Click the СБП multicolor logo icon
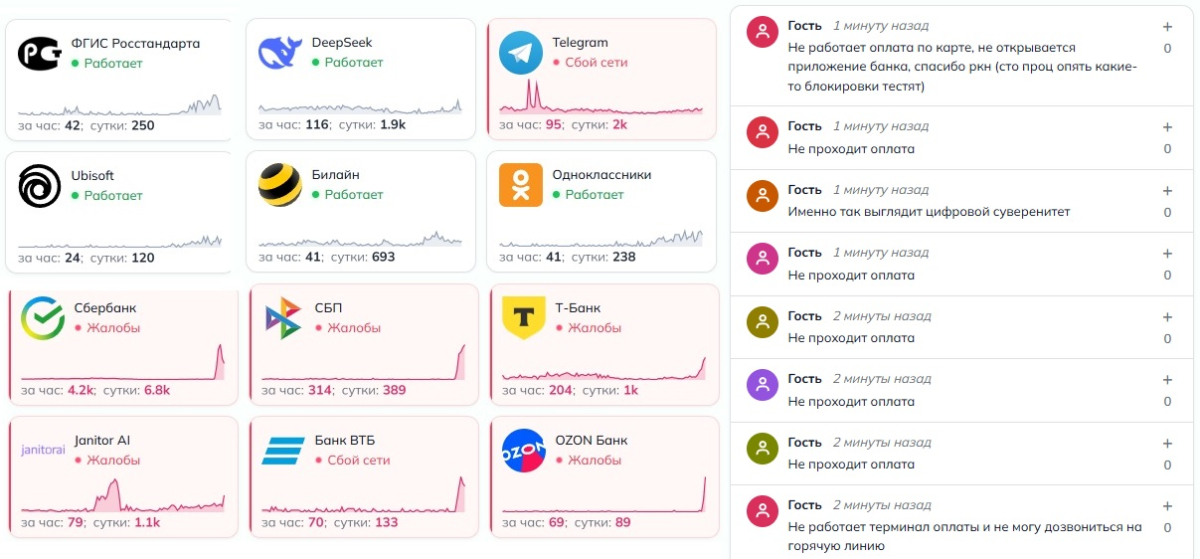The width and height of the screenshot is (1200, 559). pos(283,318)
